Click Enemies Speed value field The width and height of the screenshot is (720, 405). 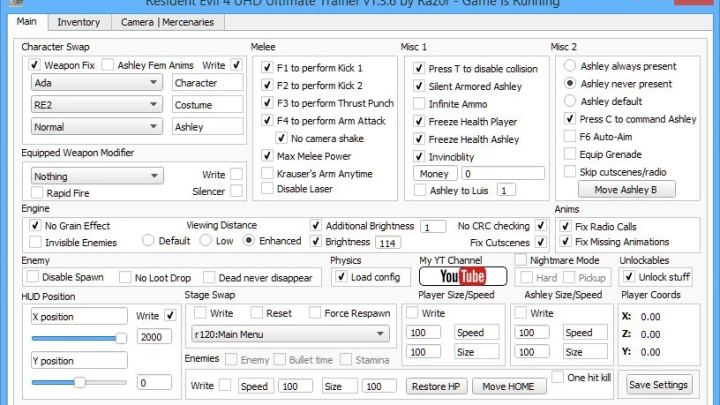click(295, 386)
